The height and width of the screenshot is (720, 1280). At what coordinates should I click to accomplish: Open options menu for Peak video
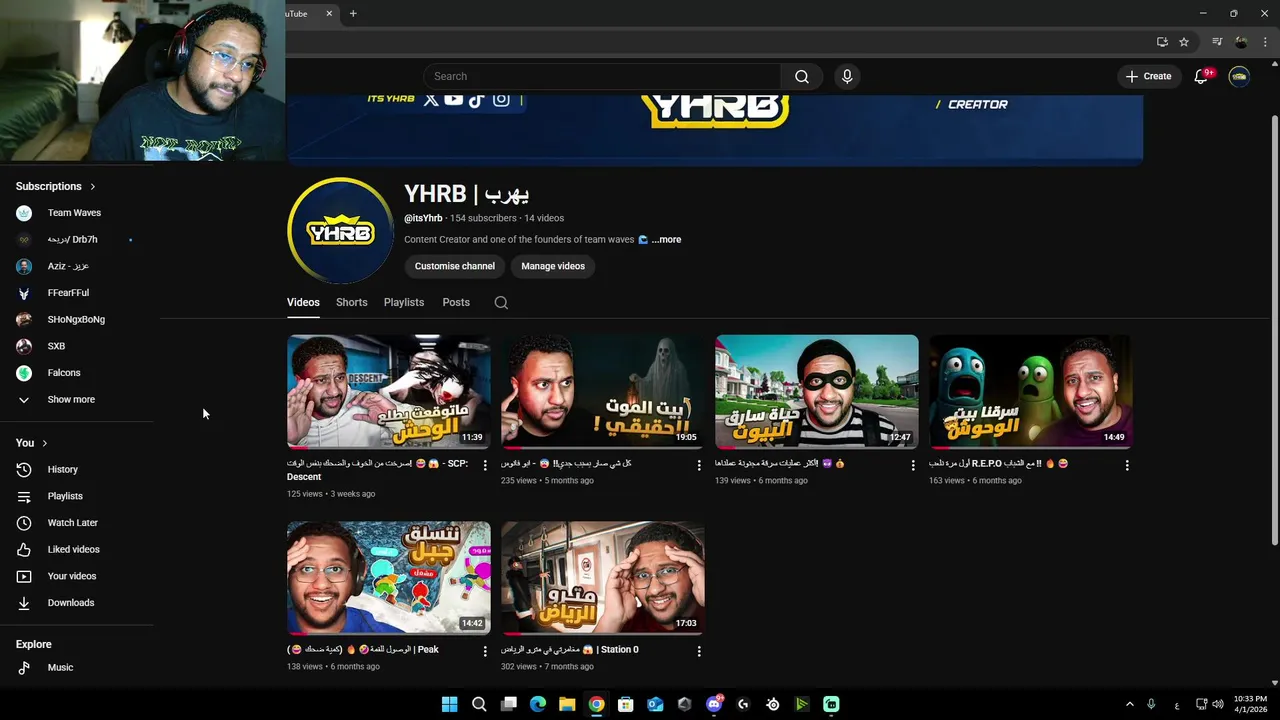click(x=485, y=651)
